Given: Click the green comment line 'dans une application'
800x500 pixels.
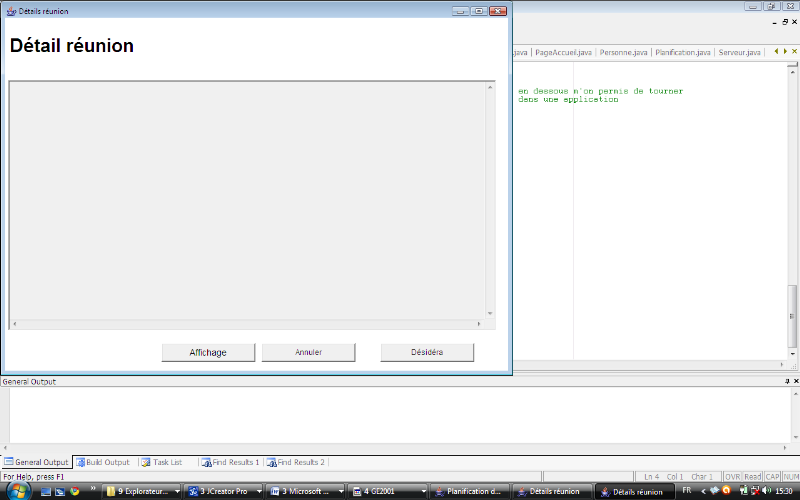Looking at the screenshot, I should pos(568,99).
